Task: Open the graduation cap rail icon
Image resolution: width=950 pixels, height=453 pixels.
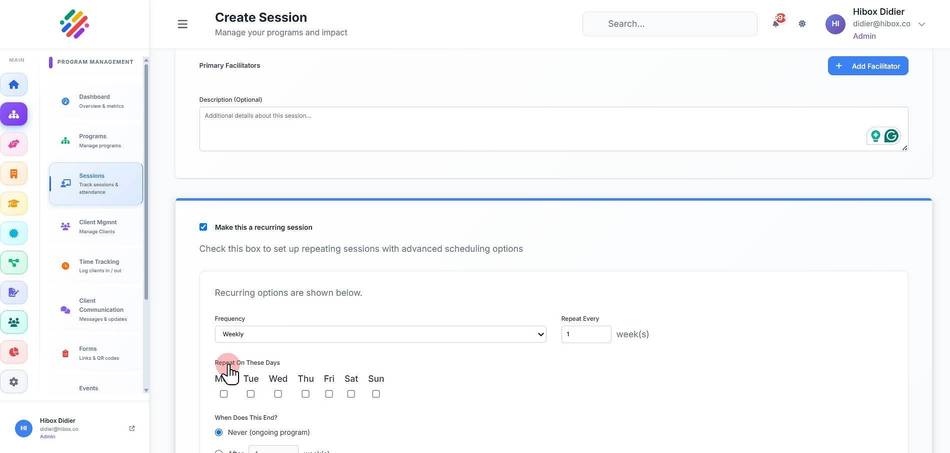Action: pos(13,203)
